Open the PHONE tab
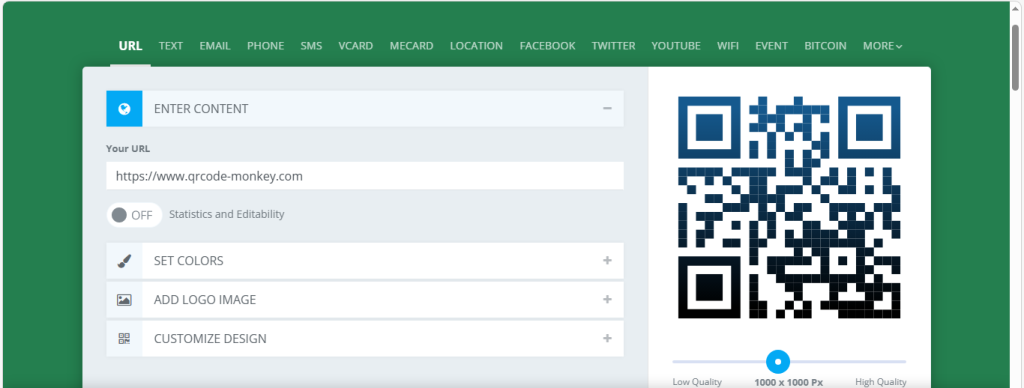Image resolution: width=1024 pixels, height=388 pixels. (265, 46)
